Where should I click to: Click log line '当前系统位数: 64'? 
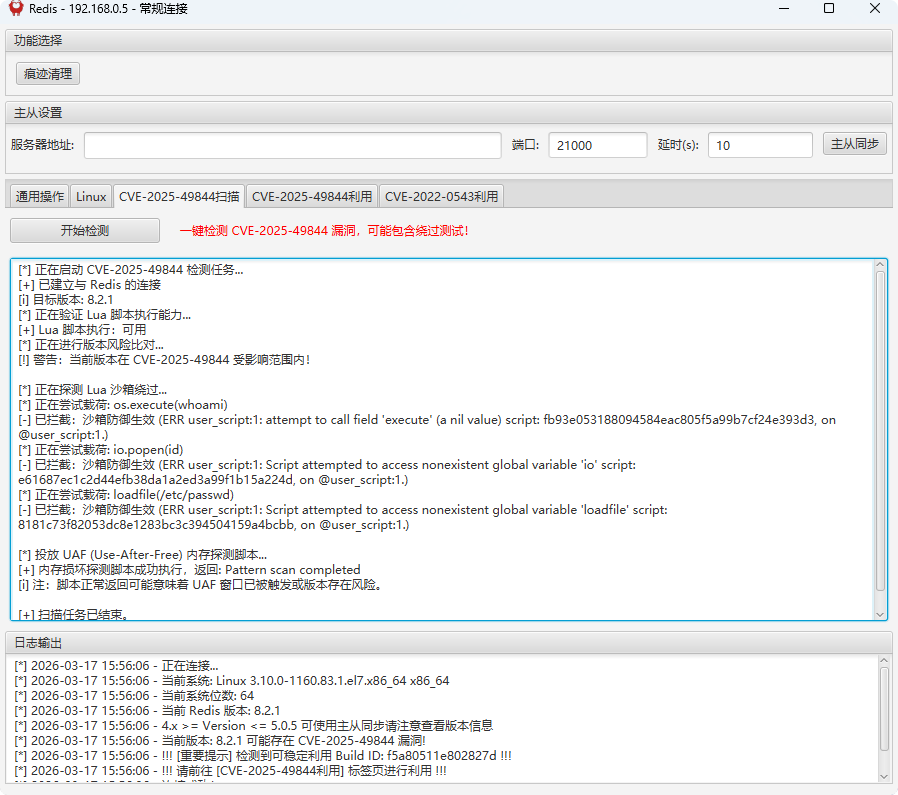(134, 695)
